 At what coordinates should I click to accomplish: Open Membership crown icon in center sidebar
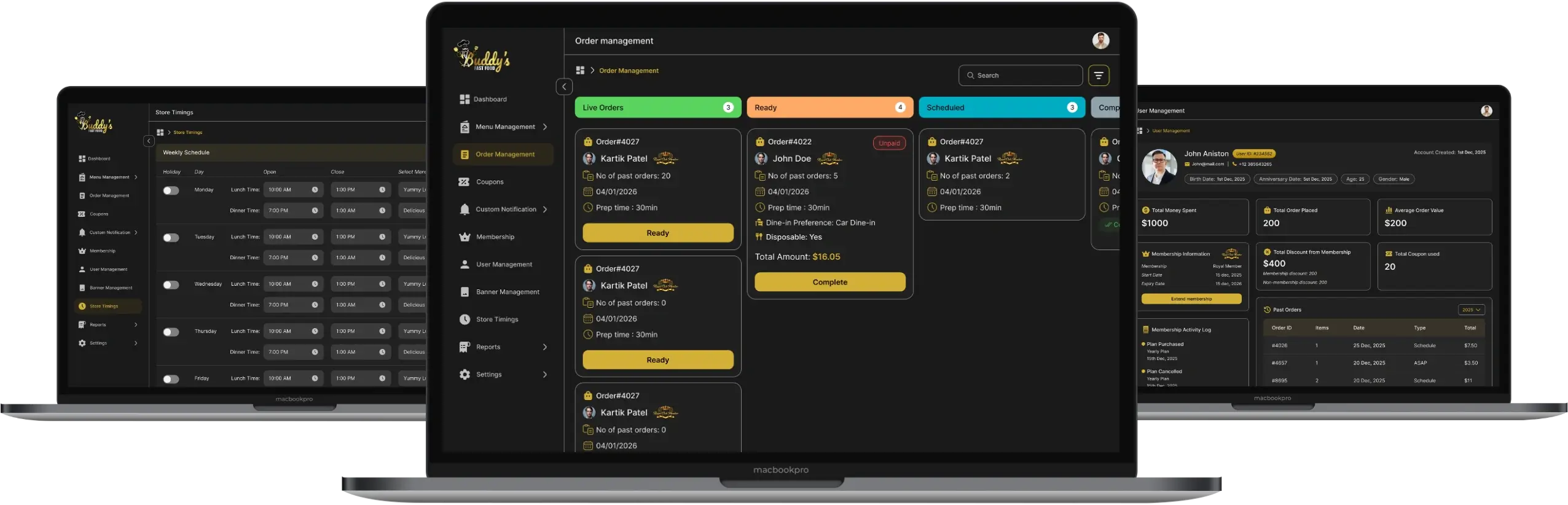(x=465, y=237)
